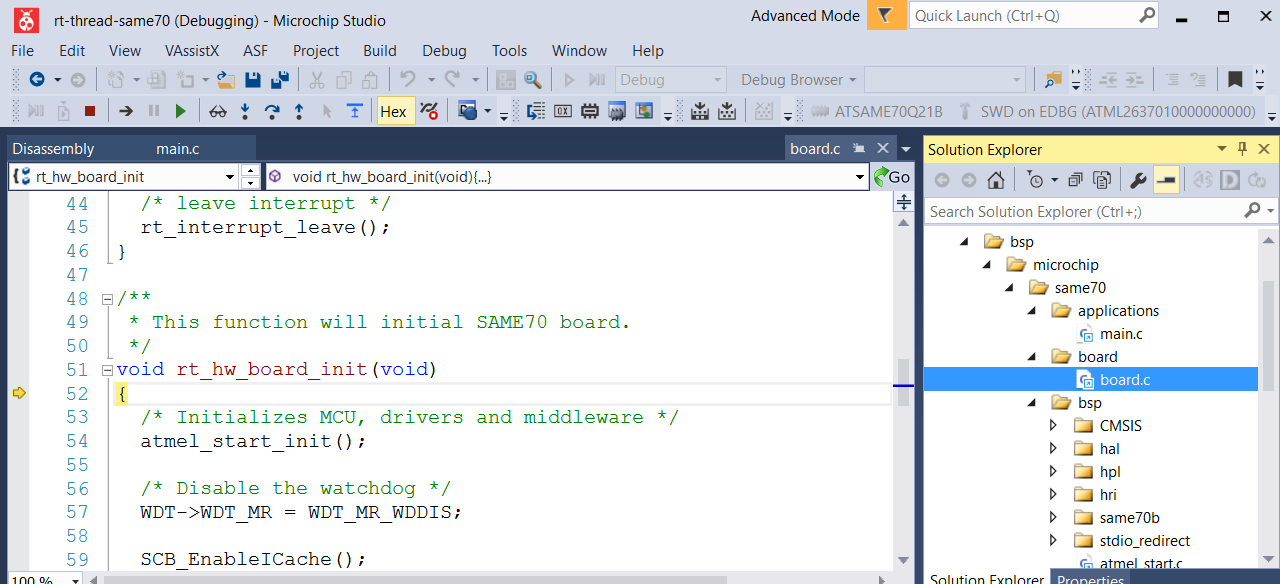Toggle the Preview Selected Items button
The width and height of the screenshot is (1280, 584).
(x=1165, y=180)
